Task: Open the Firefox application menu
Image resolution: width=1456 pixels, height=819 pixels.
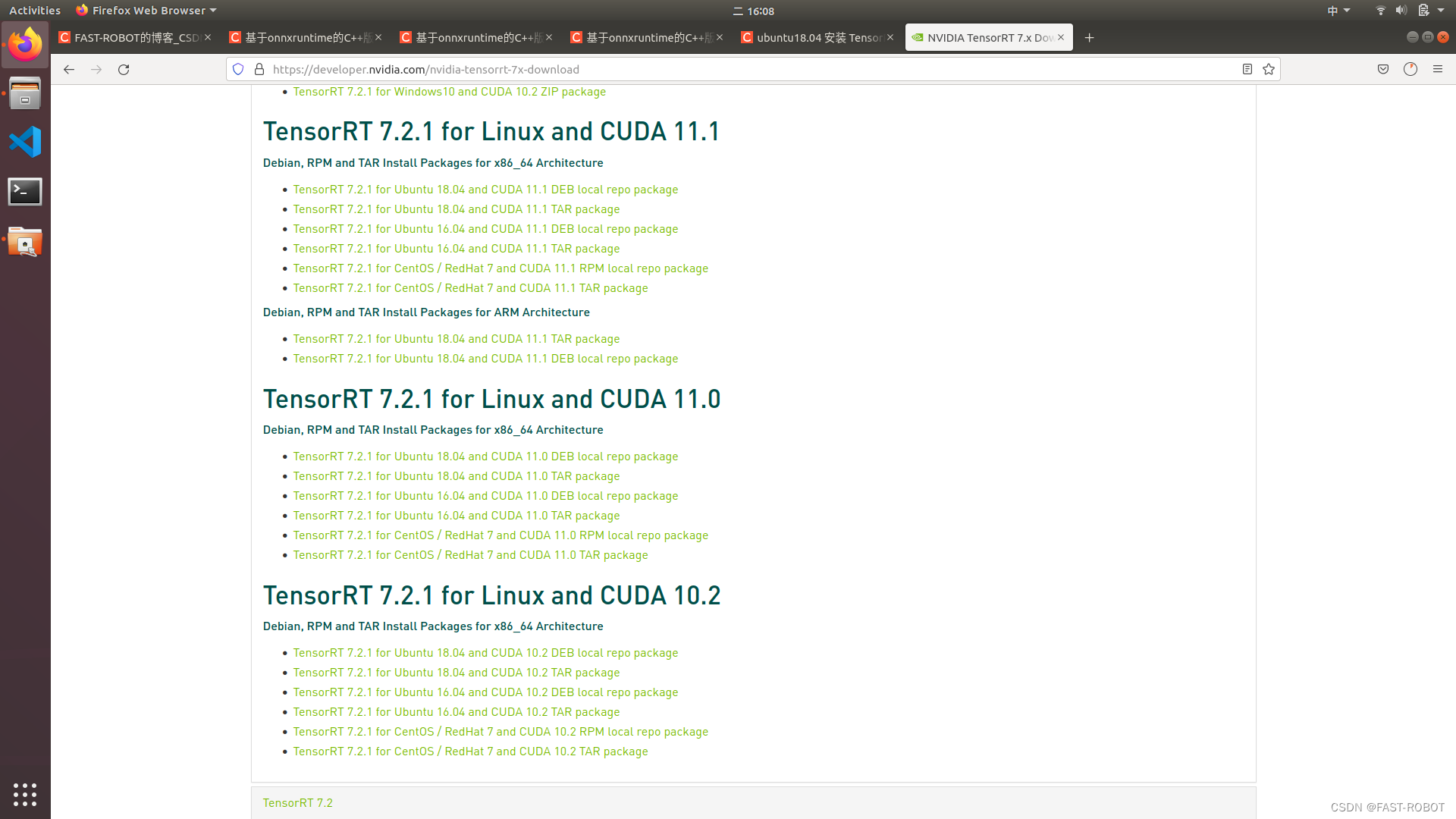Action: tap(1438, 69)
